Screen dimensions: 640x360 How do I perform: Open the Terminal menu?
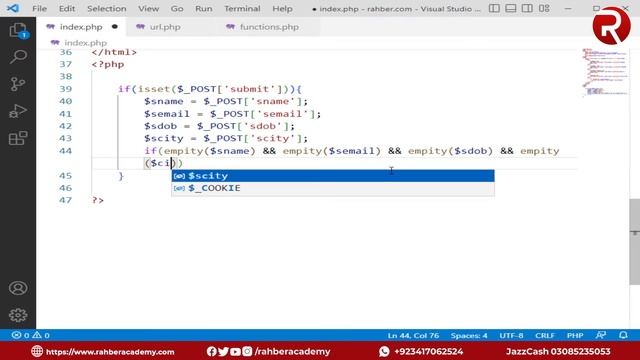[x=242, y=9]
